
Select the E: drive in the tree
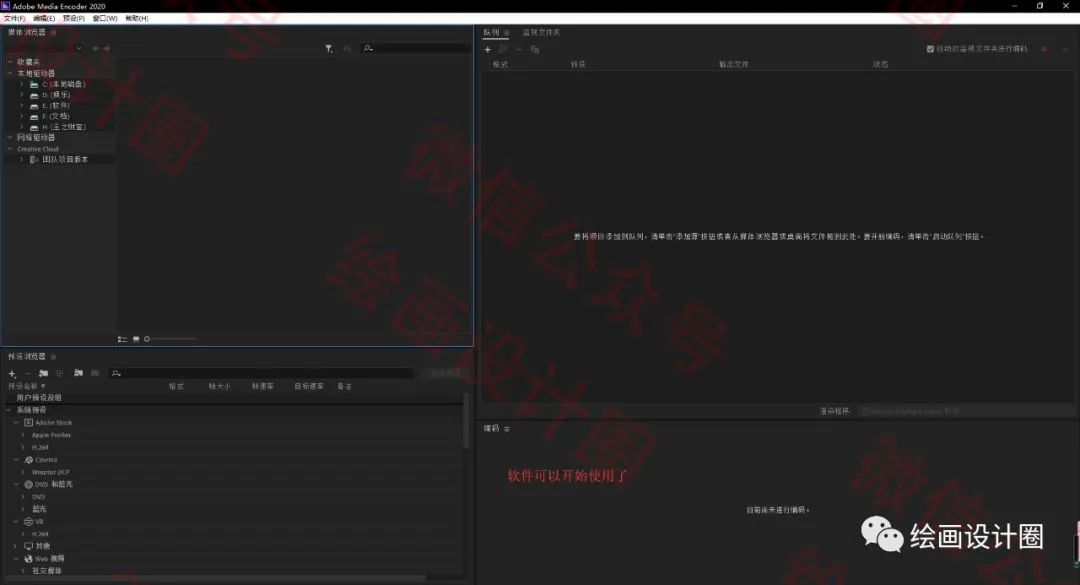pyautogui.click(x=56, y=106)
